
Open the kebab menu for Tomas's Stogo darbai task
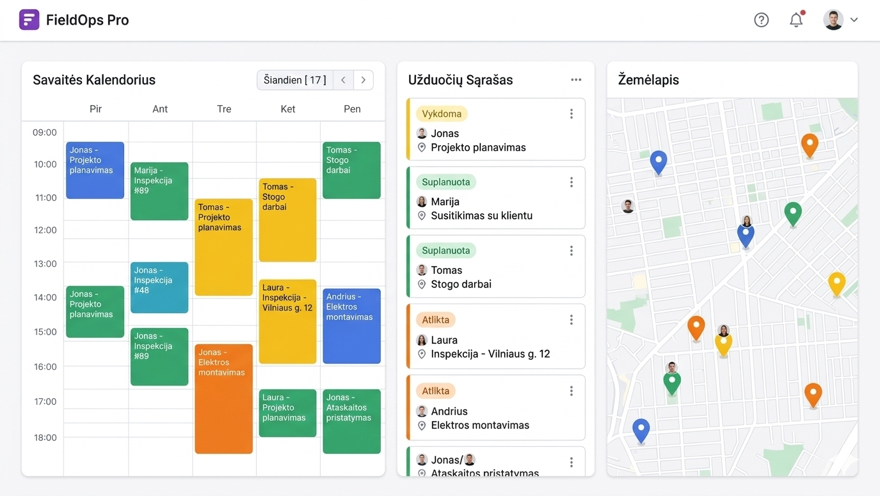click(571, 251)
